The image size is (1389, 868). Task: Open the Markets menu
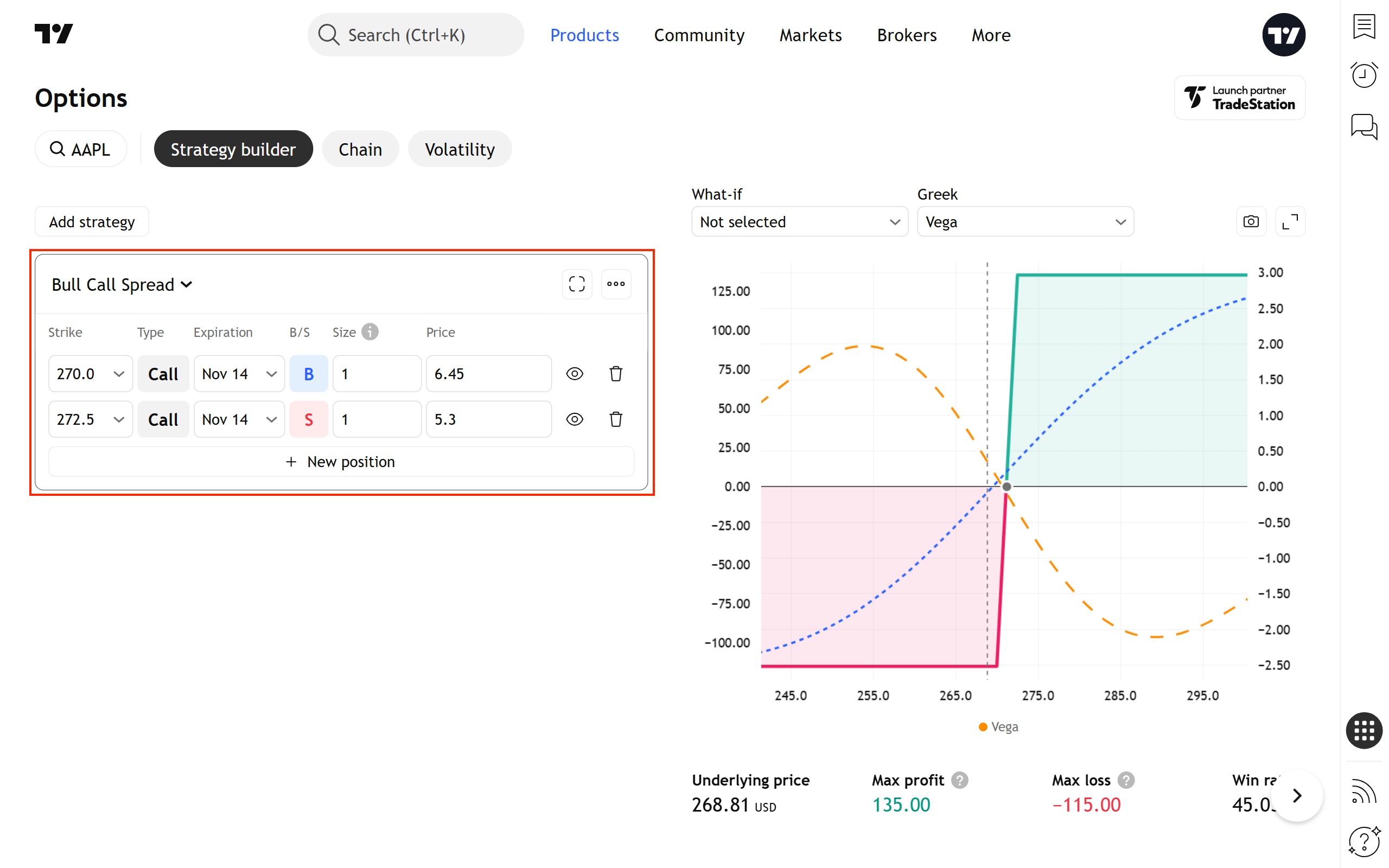click(x=810, y=35)
